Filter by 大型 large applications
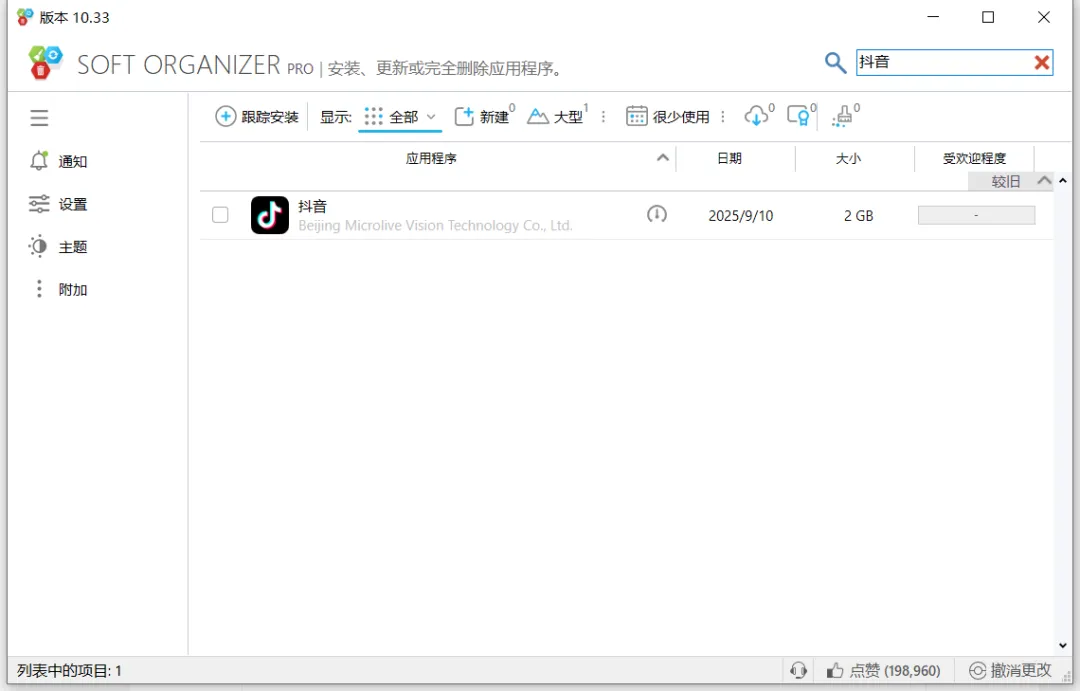Image resolution: width=1080 pixels, height=691 pixels. pyautogui.click(x=557, y=116)
